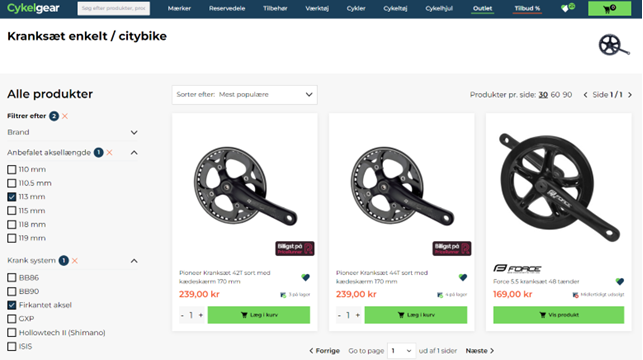Check the Hollowtech II (Shimano) box
Viewport: 643px width, 360px height.
click(12, 333)
